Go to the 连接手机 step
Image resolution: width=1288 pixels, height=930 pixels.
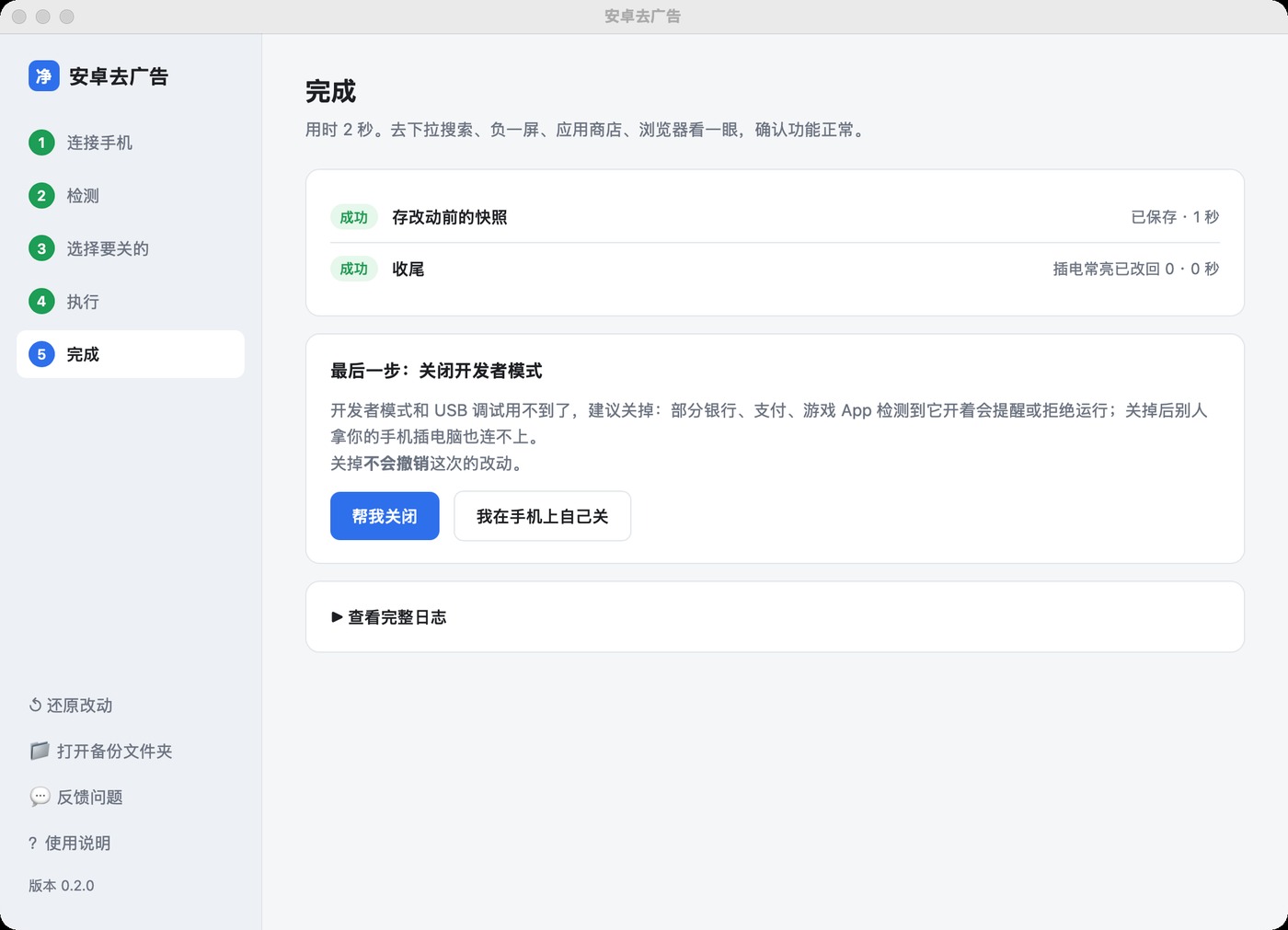tap(131, 143)
